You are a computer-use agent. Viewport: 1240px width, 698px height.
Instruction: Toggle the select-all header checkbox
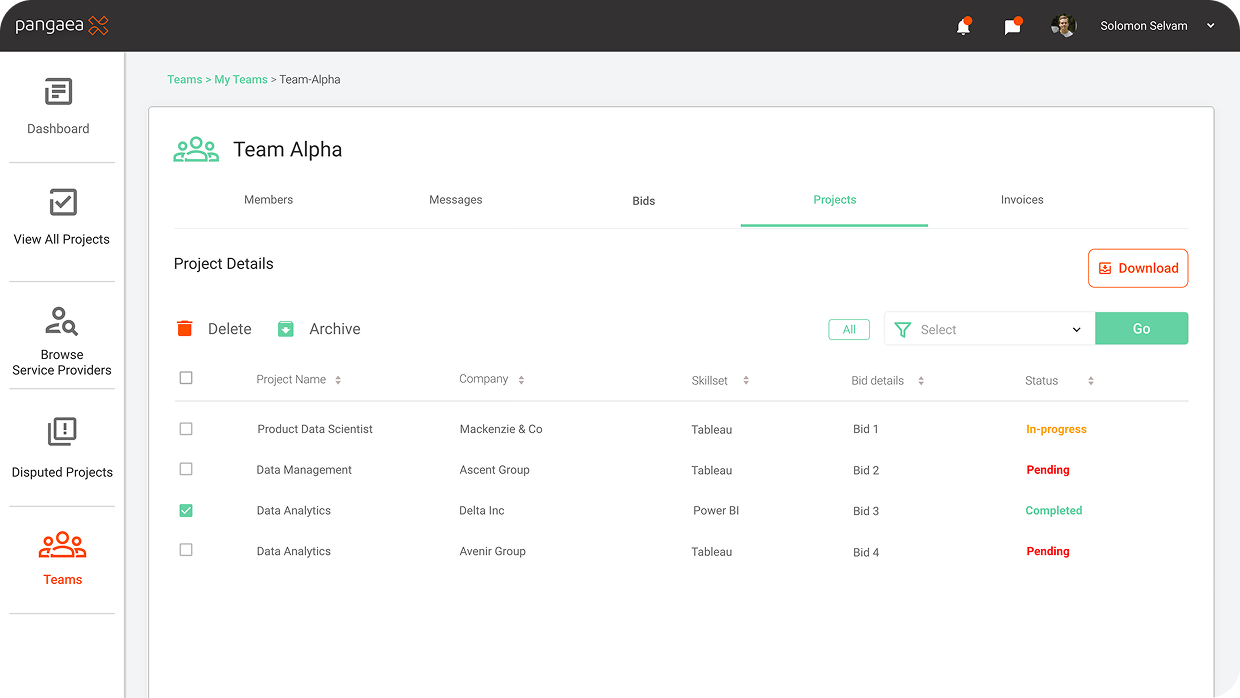(x=186, y=378)
